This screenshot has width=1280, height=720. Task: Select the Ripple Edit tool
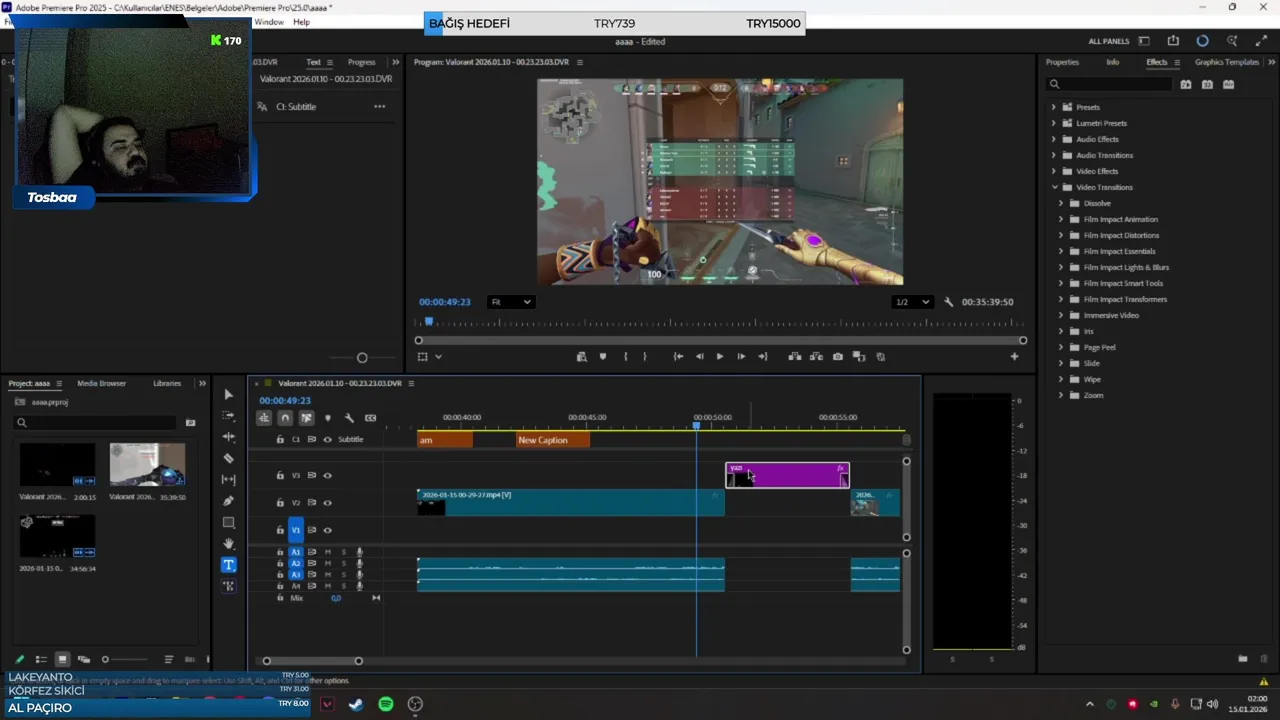(x=228, y=437)
